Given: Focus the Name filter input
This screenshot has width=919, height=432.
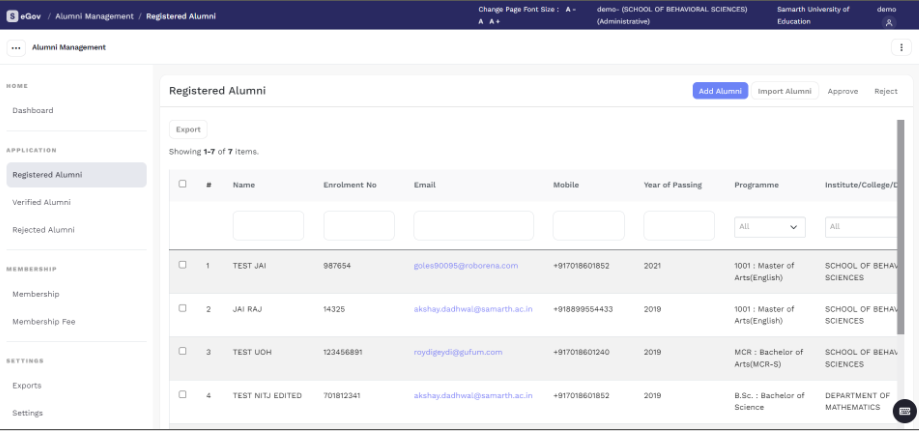Looking at the screenshot, I should pos(268,226).
